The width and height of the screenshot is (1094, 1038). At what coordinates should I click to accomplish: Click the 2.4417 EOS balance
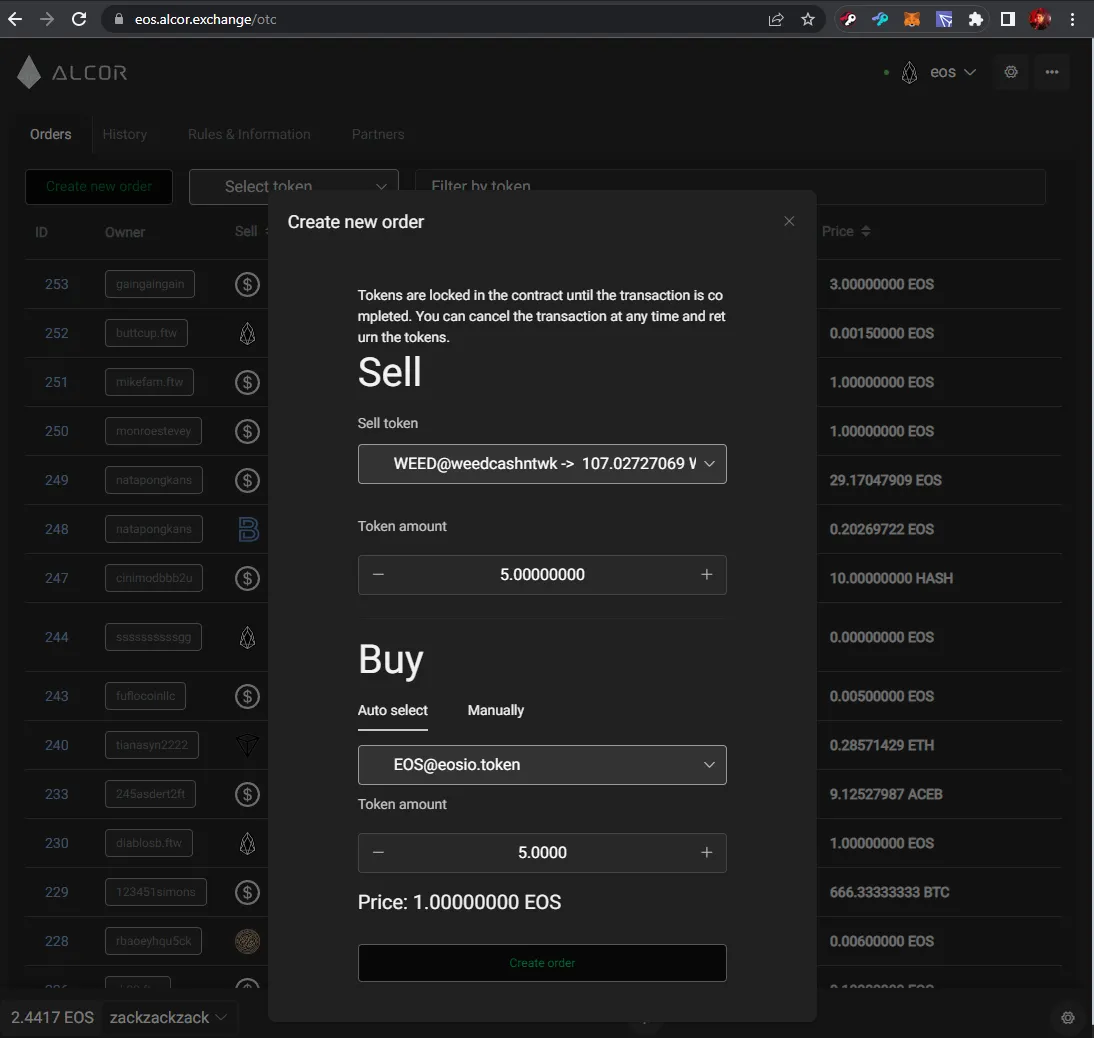coord(52,1018)
